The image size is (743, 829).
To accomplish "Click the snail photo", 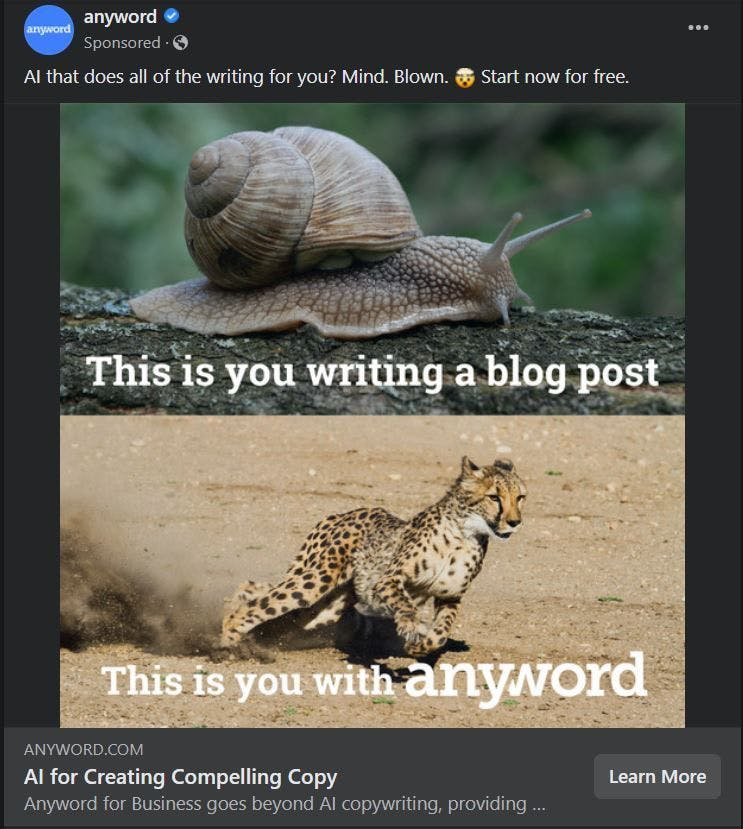I will [x=372, y=259].
